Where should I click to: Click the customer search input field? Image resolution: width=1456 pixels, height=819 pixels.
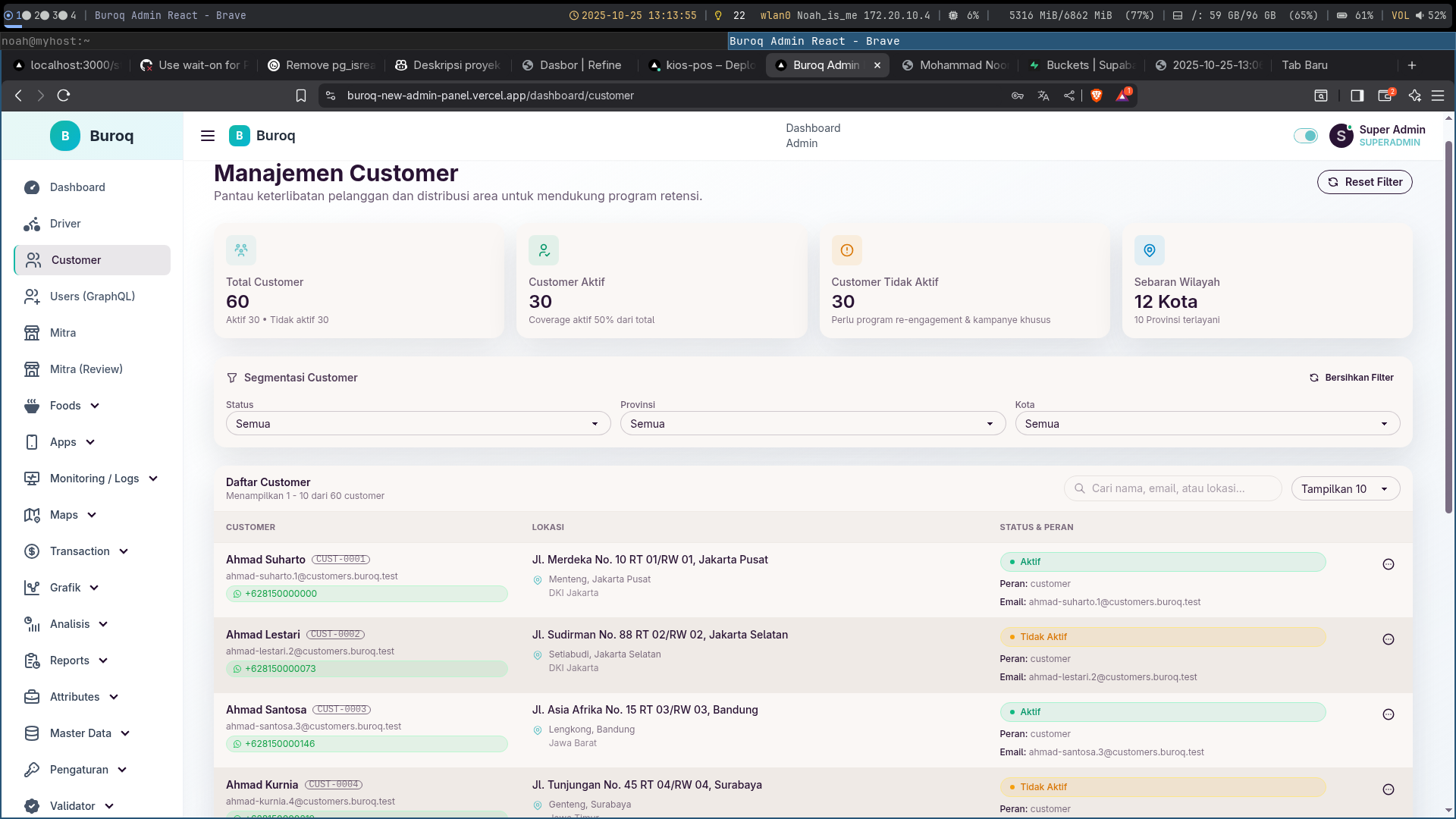(1172, 488)
